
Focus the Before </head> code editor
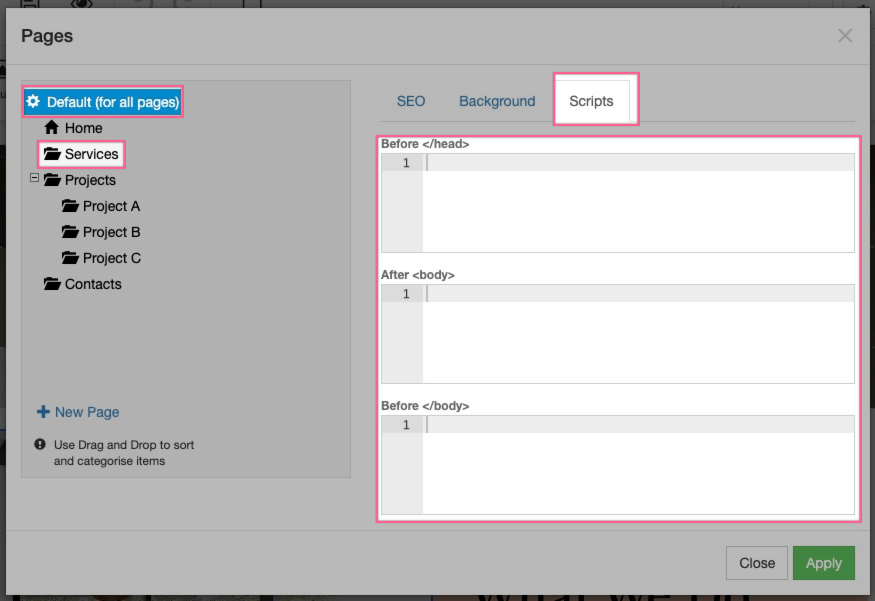[x=618, y=203]
